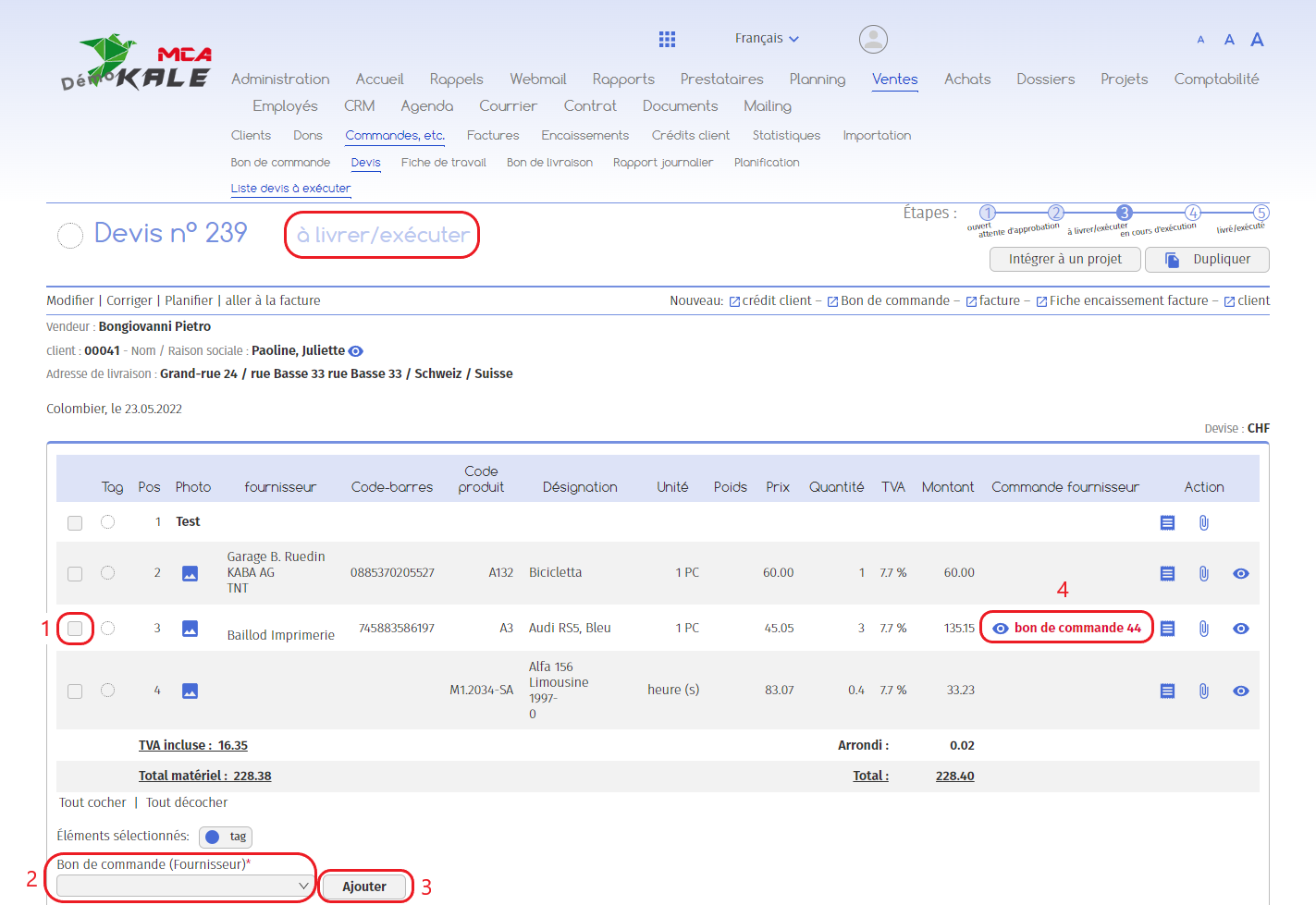Open the Français language dropdown
Viewport: 1316px width, 905px height.
coord(767,39)
